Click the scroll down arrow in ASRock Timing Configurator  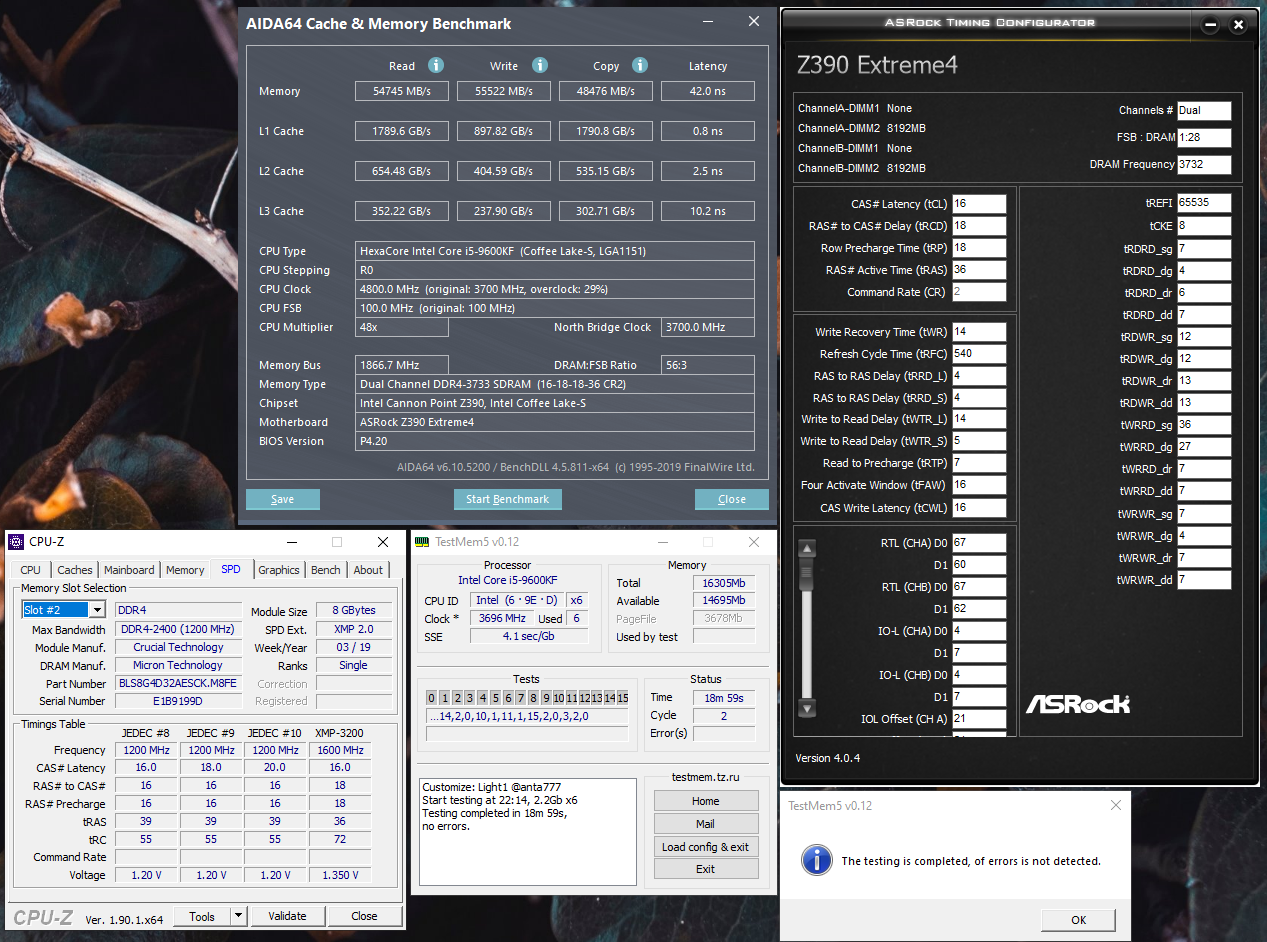807,709
